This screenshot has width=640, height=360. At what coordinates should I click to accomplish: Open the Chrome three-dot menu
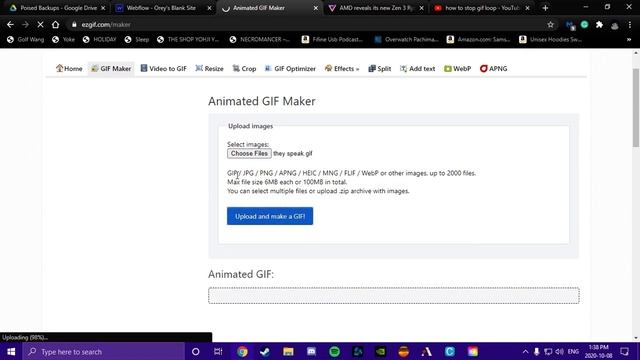click(630, 25)
